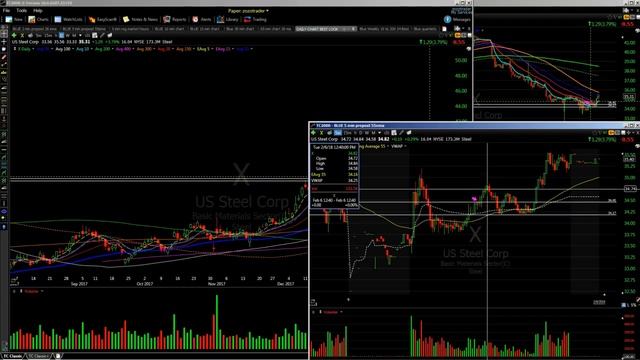This screenshot has width=640, height=360.
Task: Select the 15m timeframe in main chart
Action: coord(48,36)
